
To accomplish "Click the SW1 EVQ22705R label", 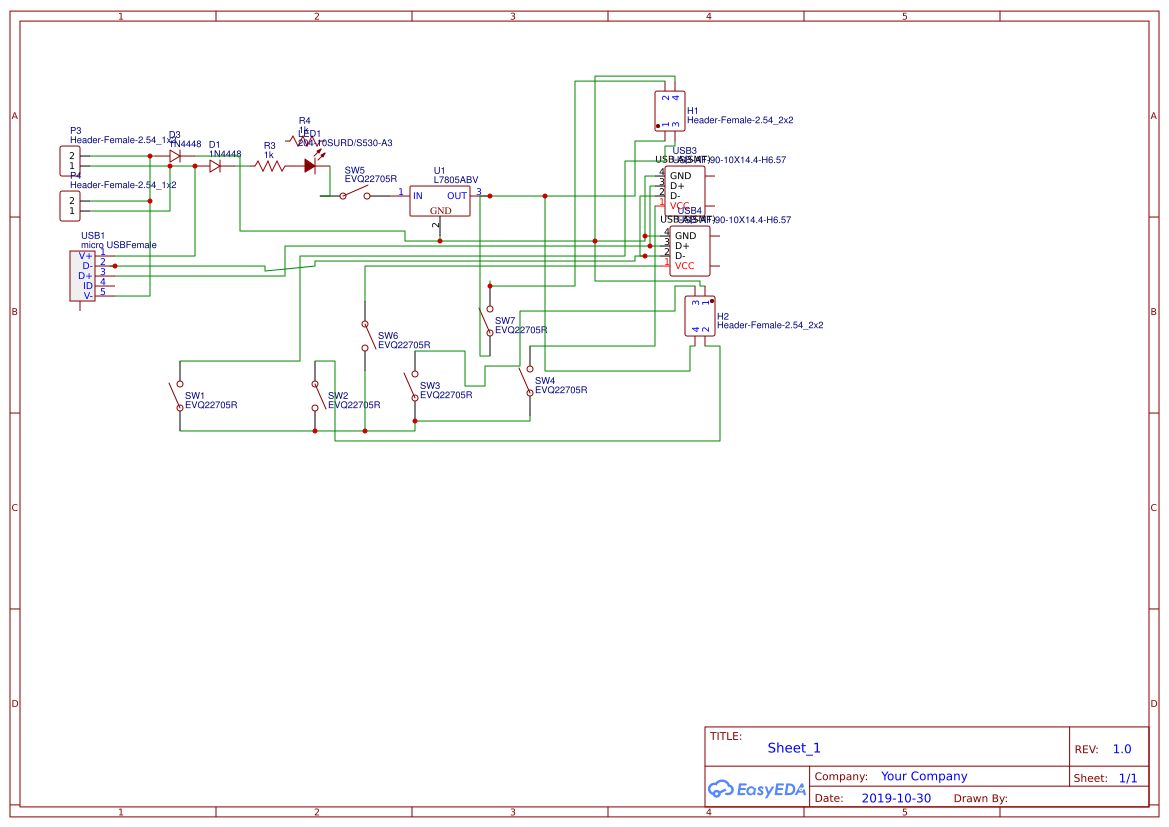I will [x=211, y=405].
